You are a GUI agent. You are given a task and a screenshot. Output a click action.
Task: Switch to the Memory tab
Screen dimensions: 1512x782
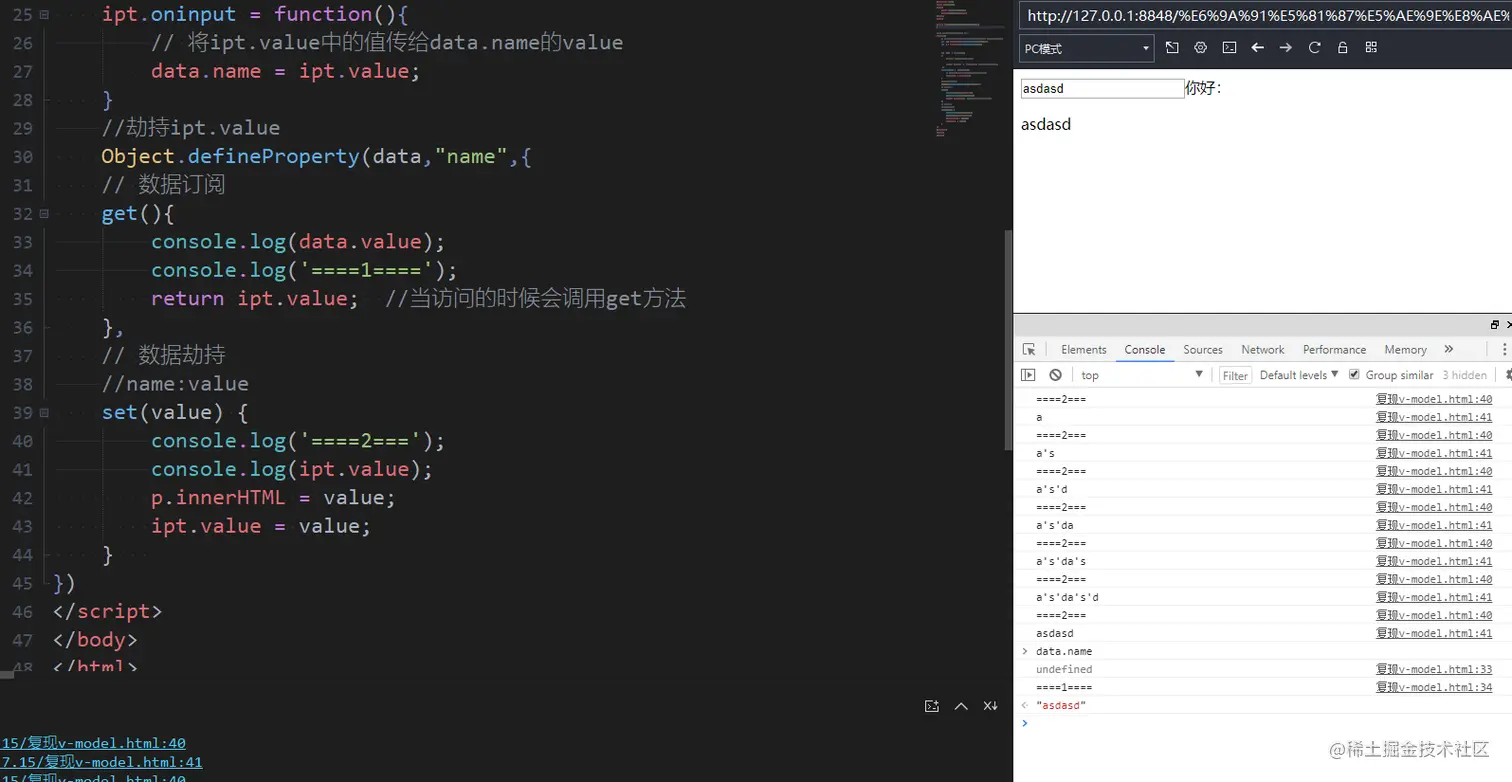pos(1405,349)
